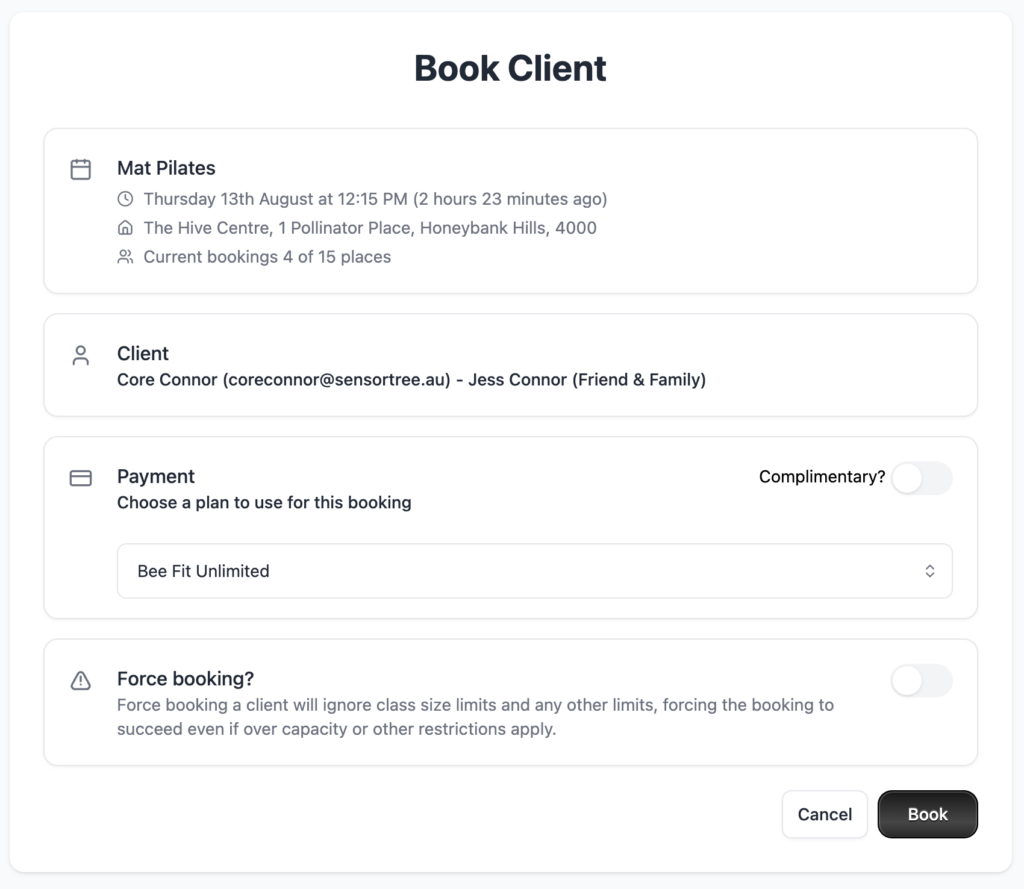Screen dimensions: 1024x889
Task: Click the calendar icon beside Mat Pilates
Action: point(80,169)
